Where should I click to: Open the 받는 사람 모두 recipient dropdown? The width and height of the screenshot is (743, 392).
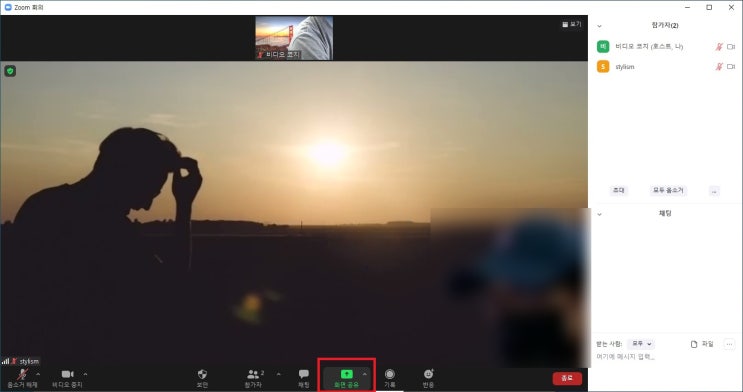[x=641, y=344]
